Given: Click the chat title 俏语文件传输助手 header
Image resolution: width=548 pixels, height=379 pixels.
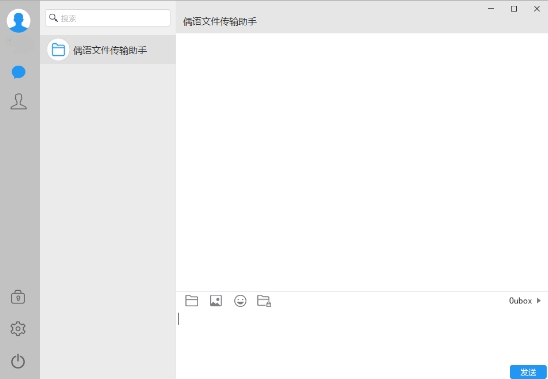Looking at the screenshot, I should pyautogui.click(x=220, y=22).
